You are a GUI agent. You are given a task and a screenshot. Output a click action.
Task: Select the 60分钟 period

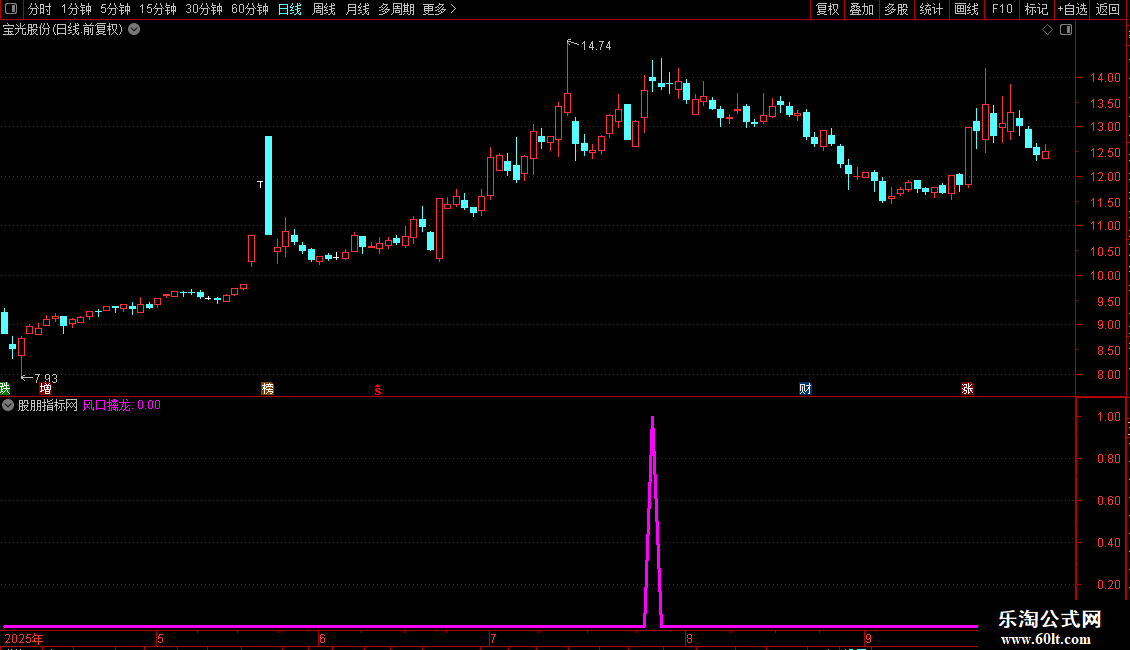250,9
